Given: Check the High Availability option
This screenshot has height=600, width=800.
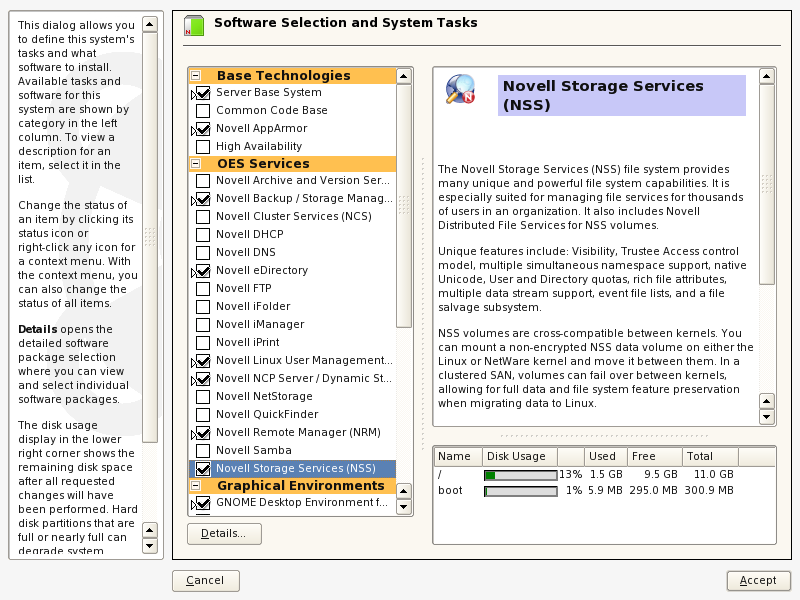Looking at the screenshot, I should (203, 147).
